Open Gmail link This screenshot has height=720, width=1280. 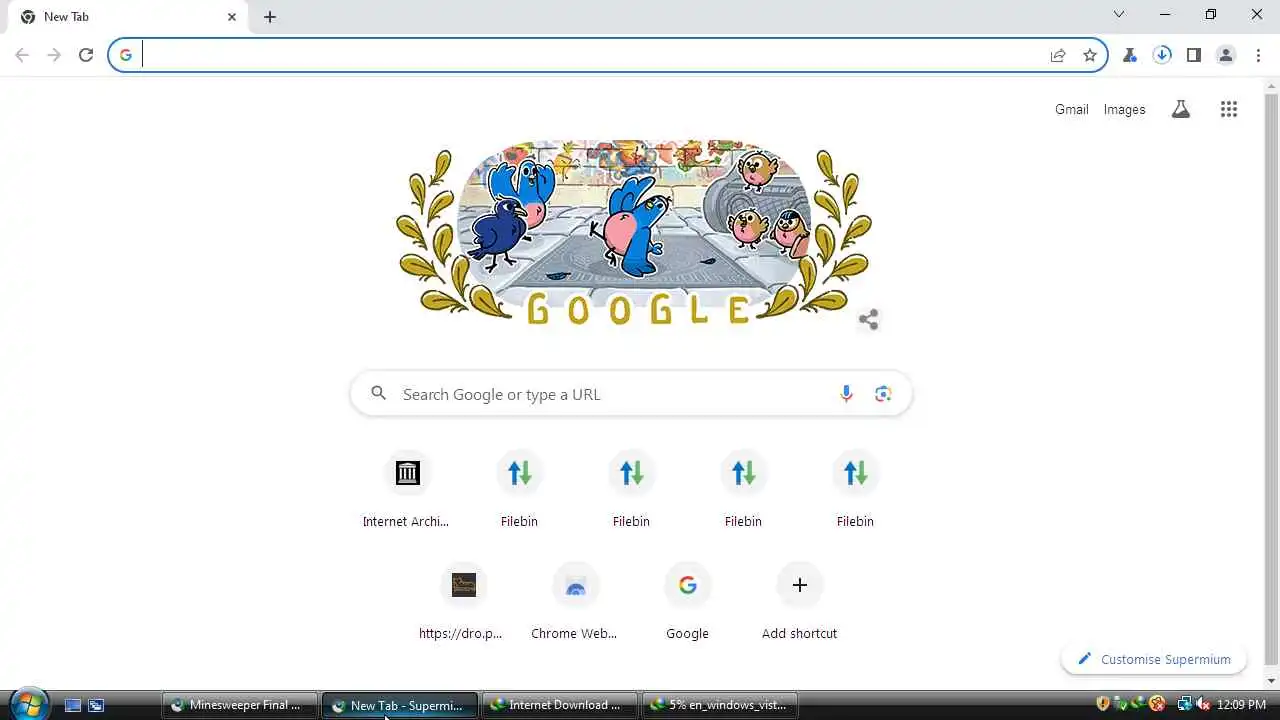point(1071,110)
